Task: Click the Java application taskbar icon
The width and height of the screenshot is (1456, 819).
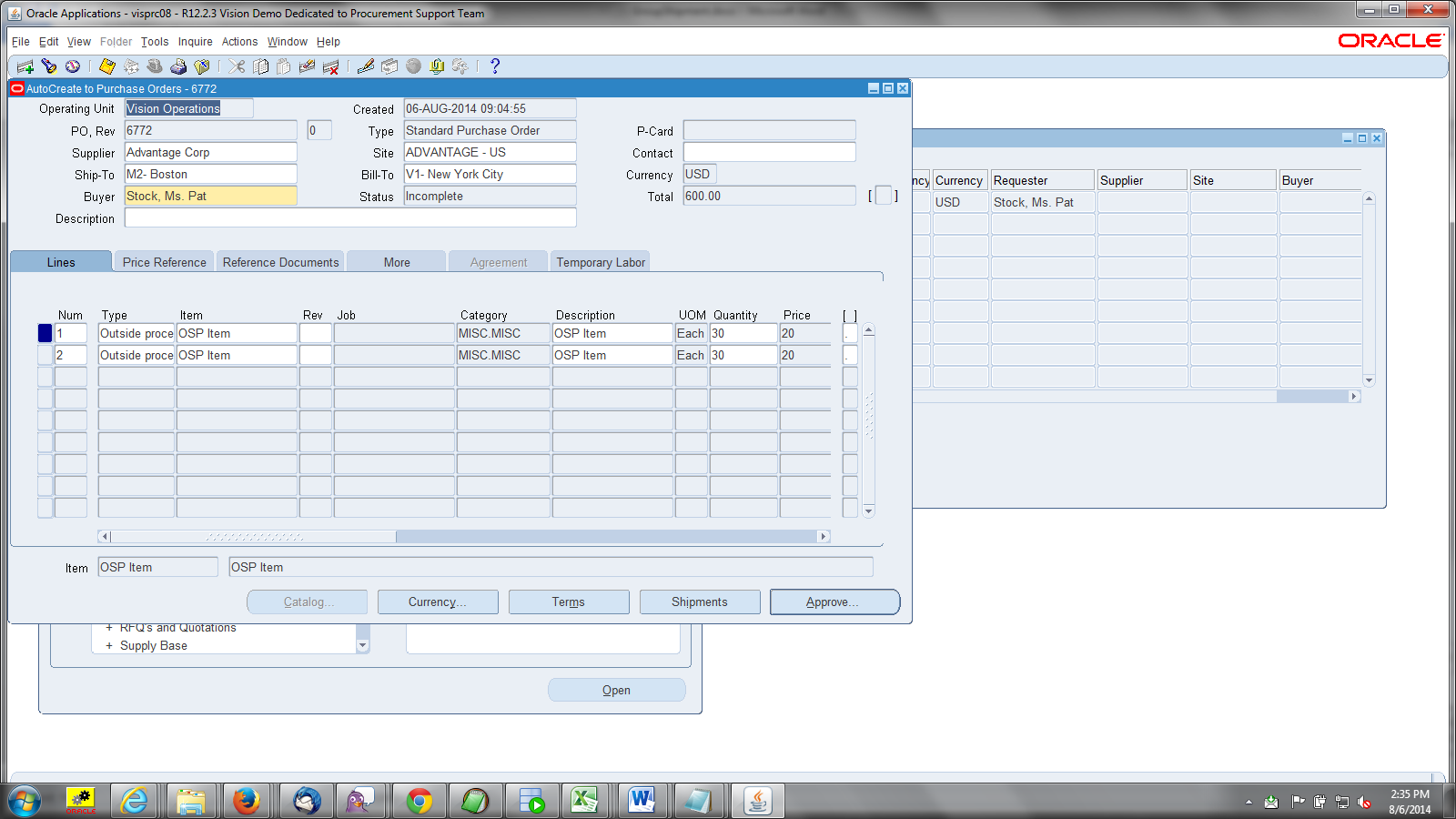Action: click(x=758, y=801)
